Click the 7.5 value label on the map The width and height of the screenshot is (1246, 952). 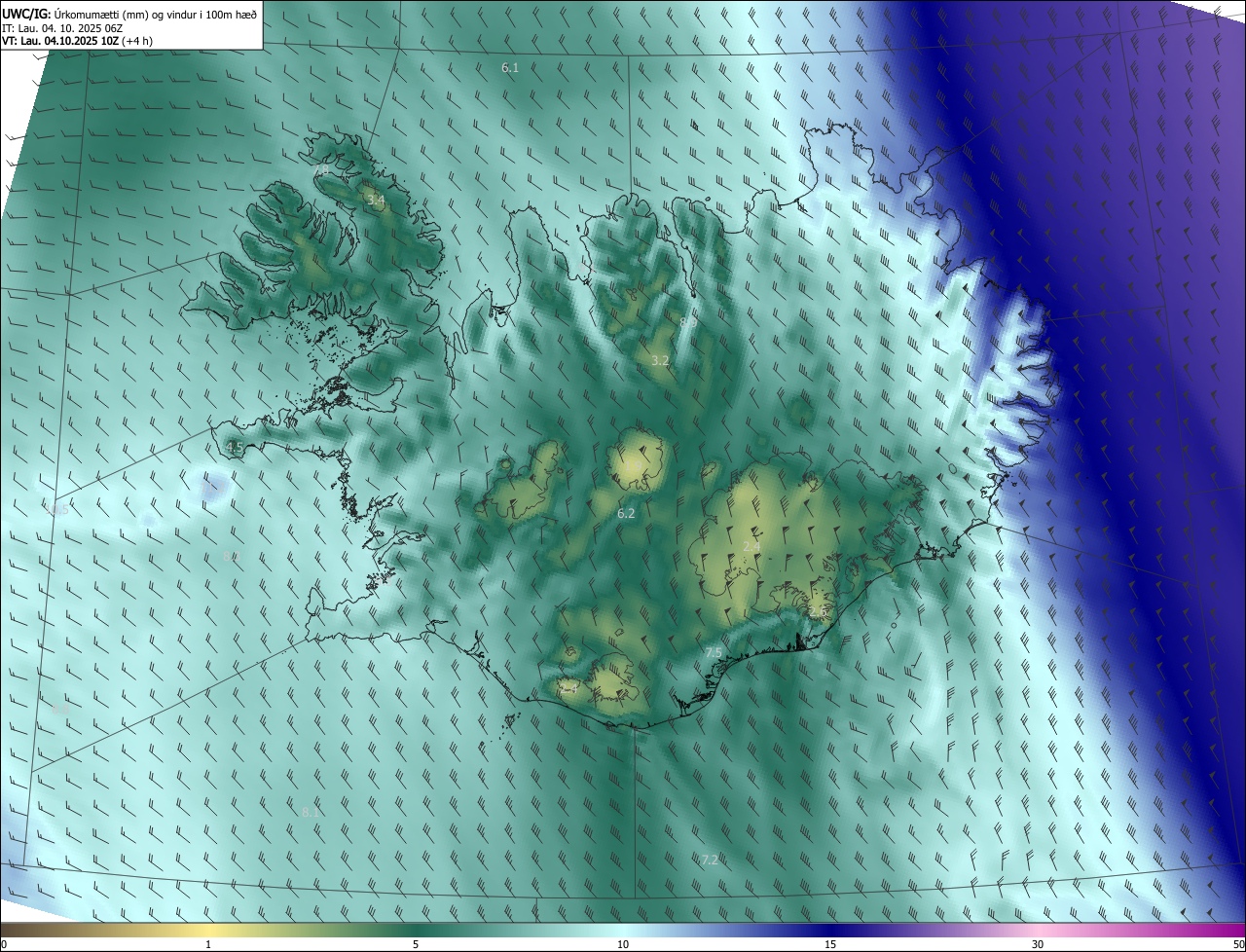(x=713, y=652)
